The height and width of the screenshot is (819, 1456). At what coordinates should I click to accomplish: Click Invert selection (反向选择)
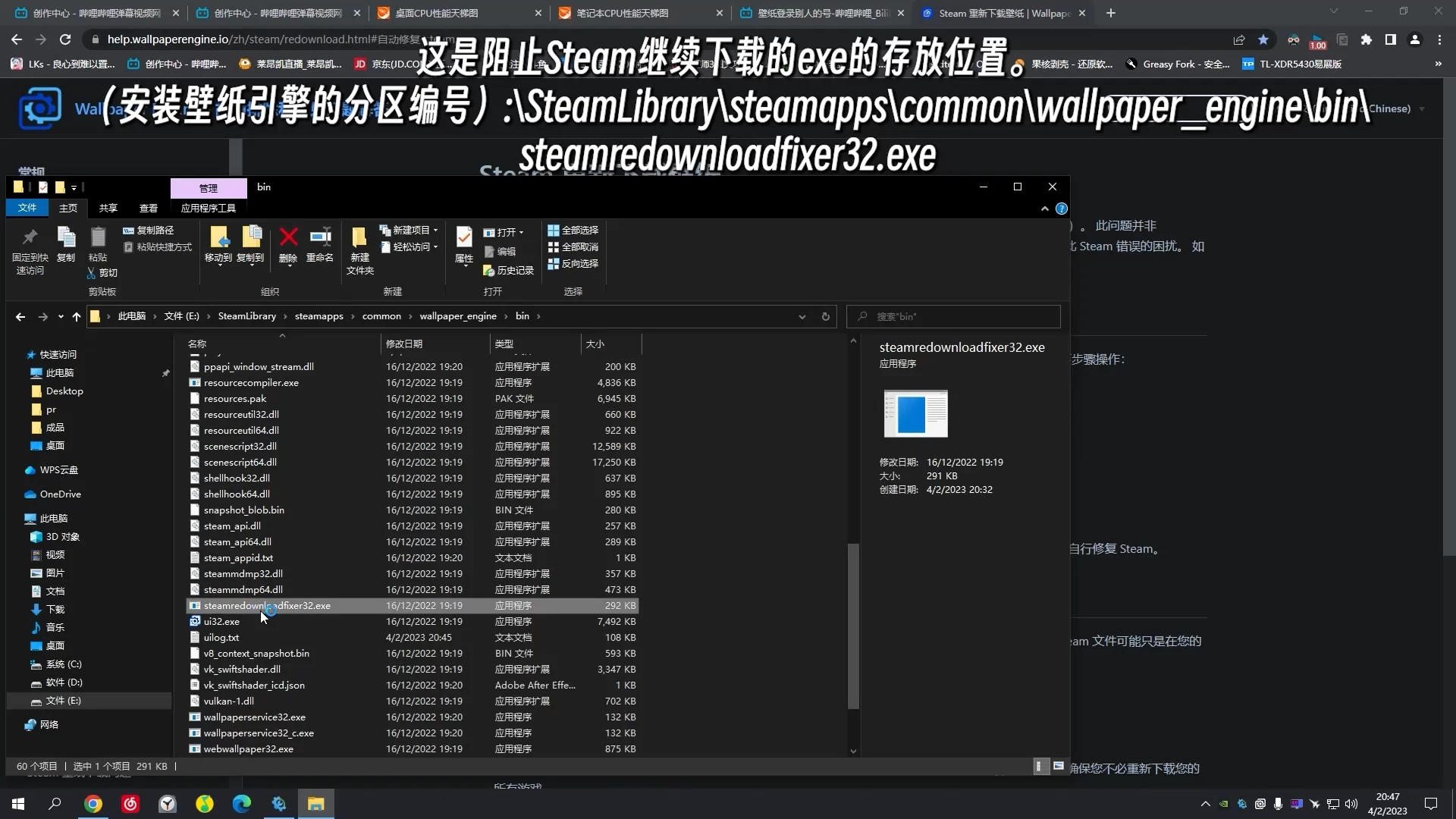(x=573, y=264)
